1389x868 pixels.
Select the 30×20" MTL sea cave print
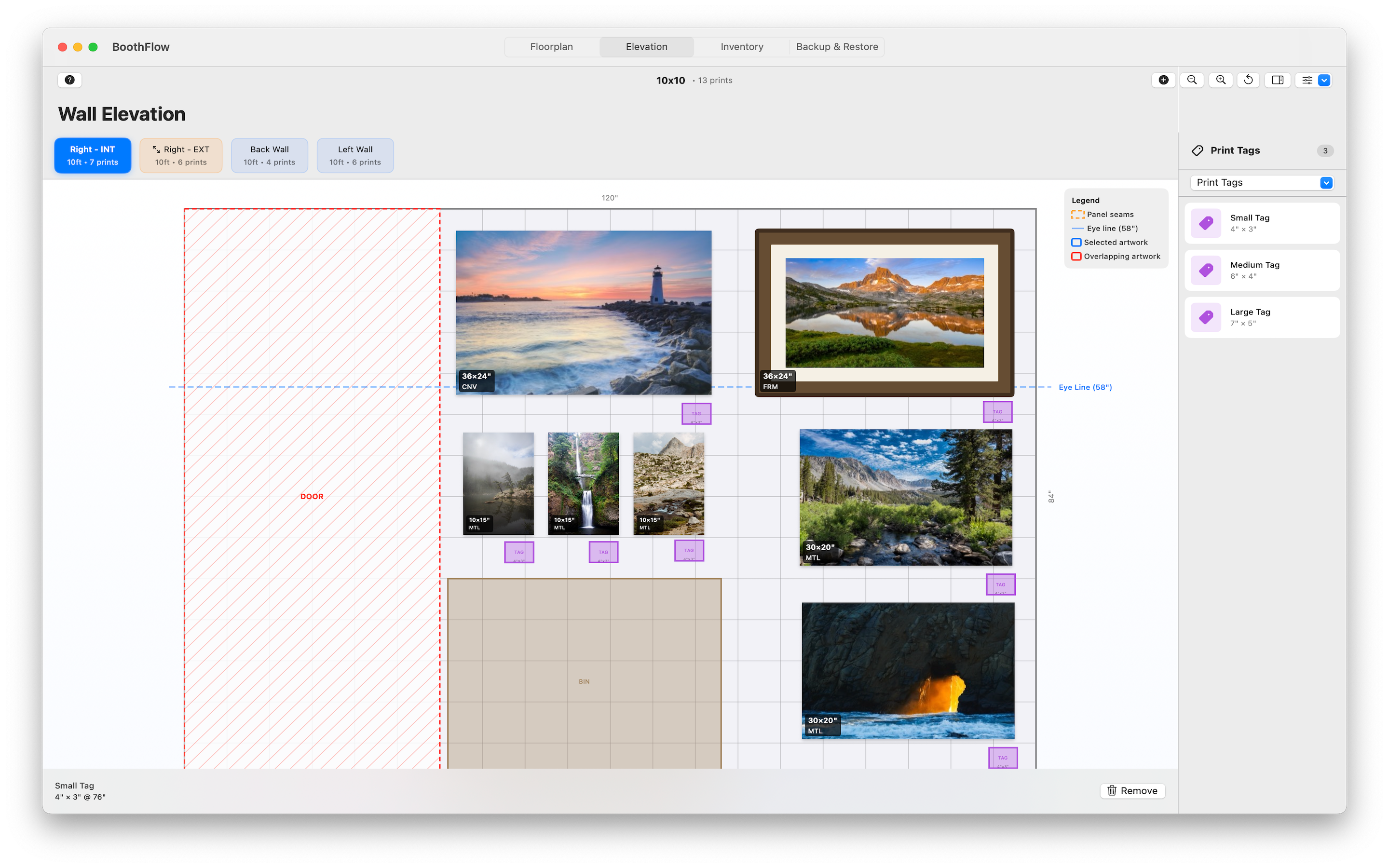(908, 670)
